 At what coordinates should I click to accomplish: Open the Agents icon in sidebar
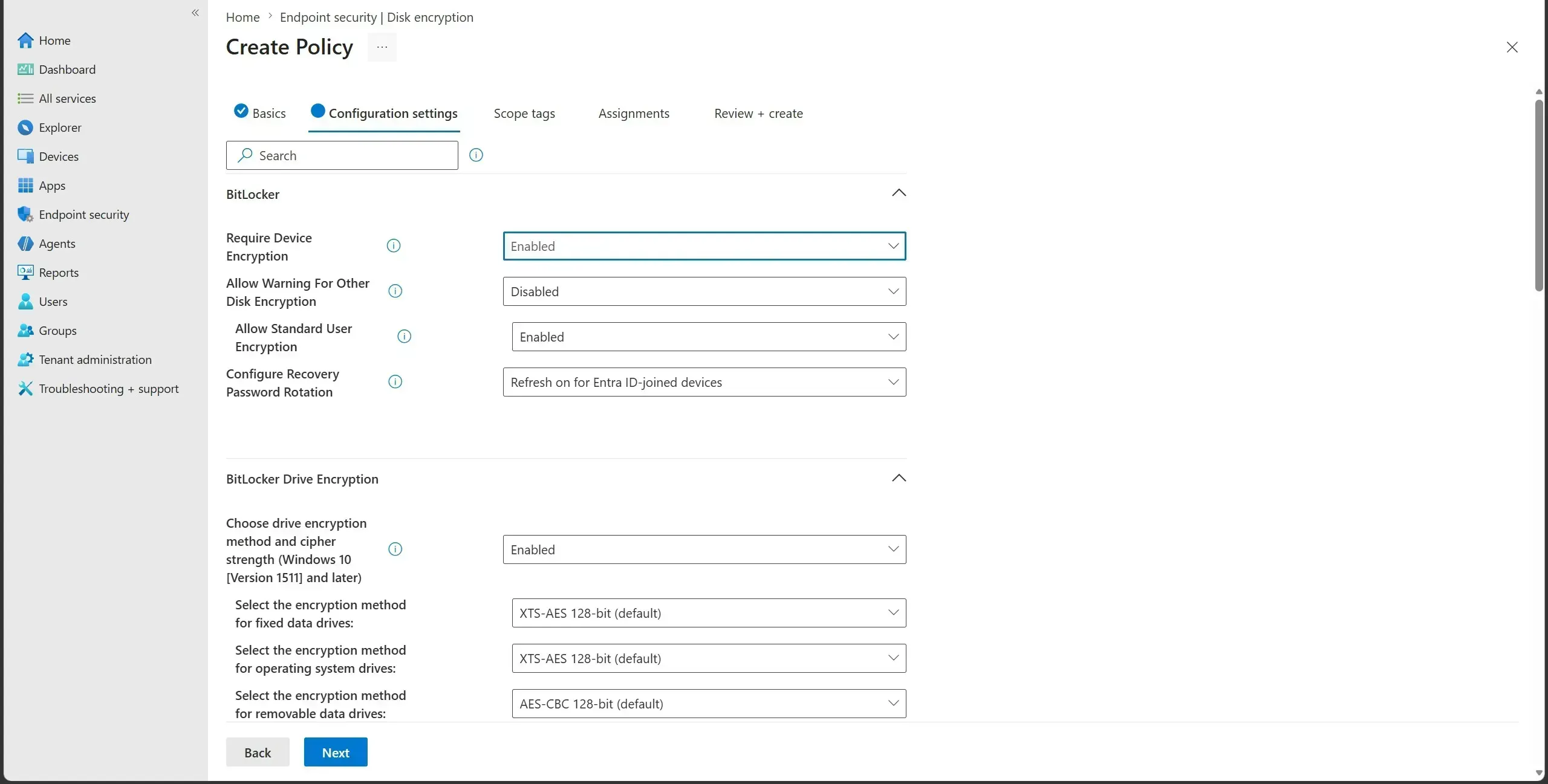[x=25, y=244]
